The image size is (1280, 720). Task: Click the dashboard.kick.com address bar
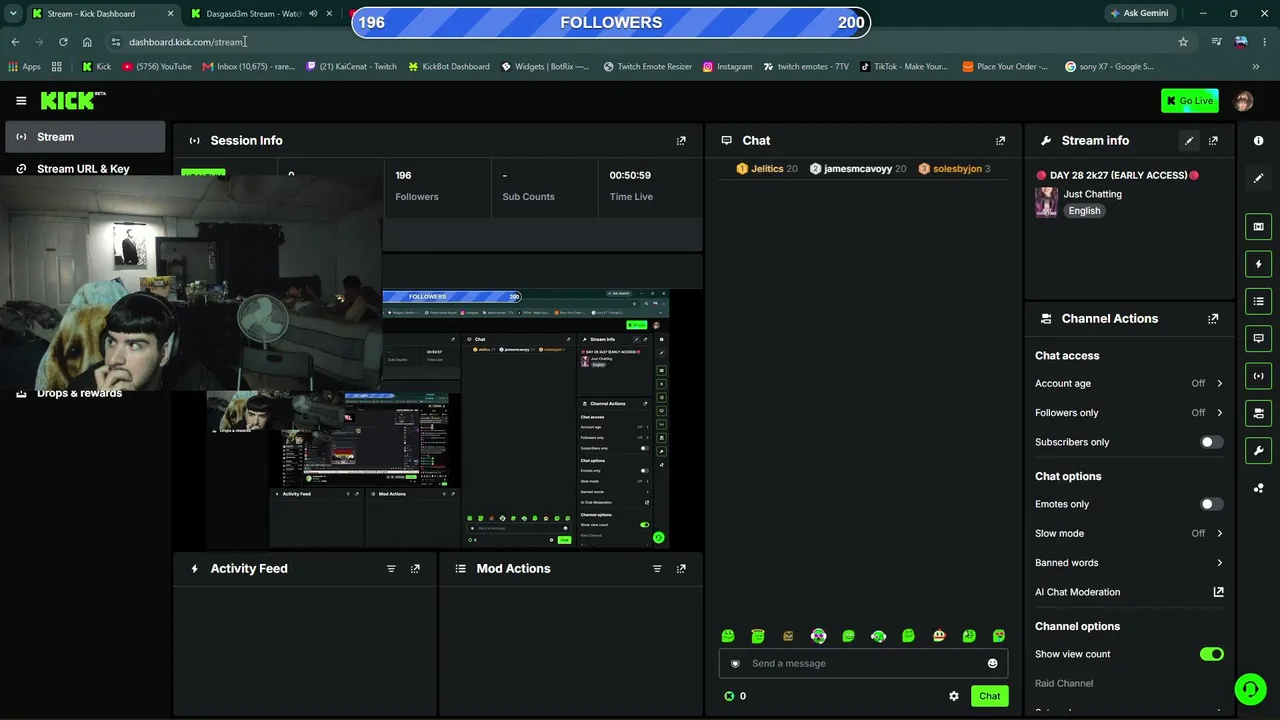pyautogui.click(x=640, y=42)
